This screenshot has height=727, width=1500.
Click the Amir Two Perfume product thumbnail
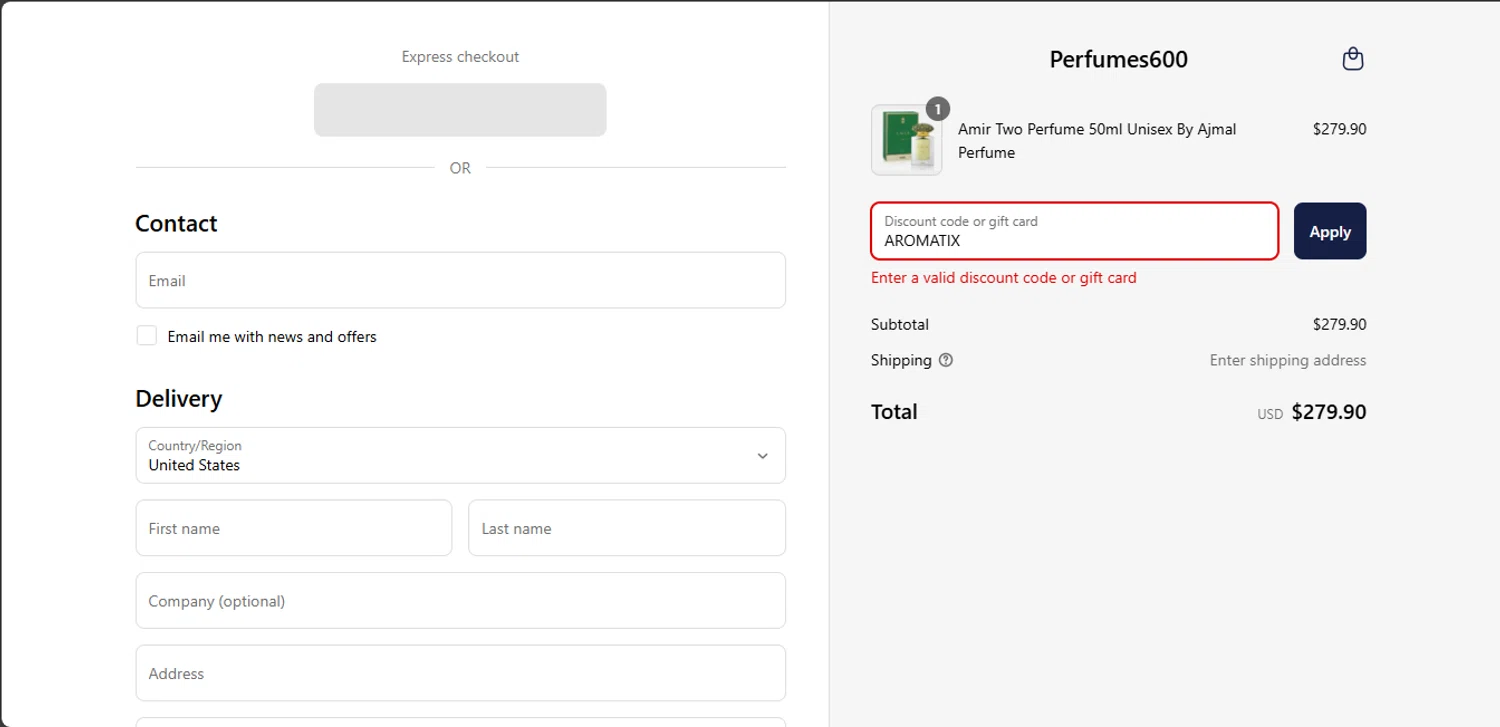(906, 140)
